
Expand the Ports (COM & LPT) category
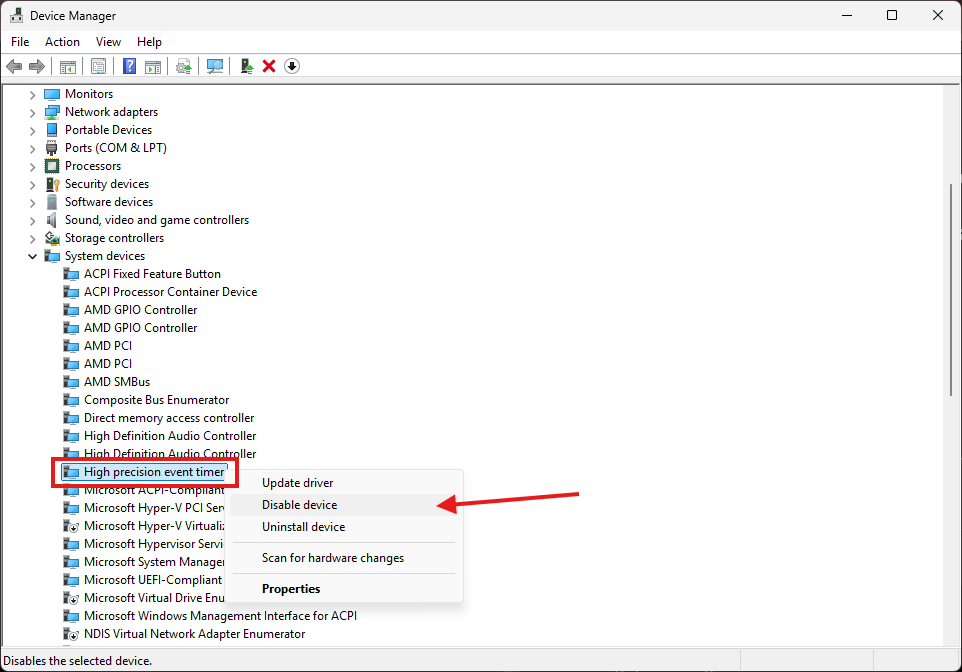click(33, 149)
